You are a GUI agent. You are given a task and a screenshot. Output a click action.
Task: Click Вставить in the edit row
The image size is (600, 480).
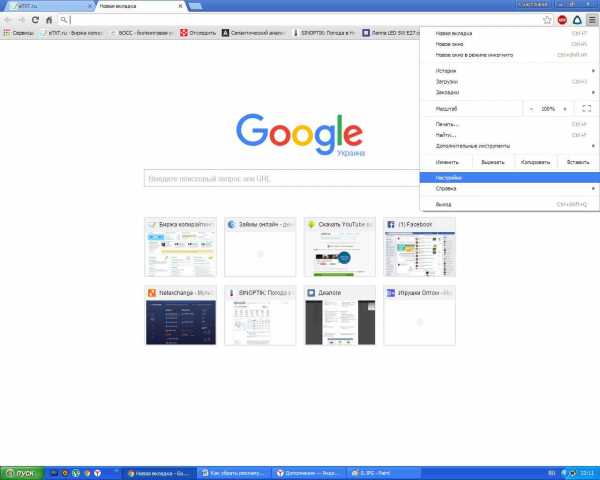[578, 162]
